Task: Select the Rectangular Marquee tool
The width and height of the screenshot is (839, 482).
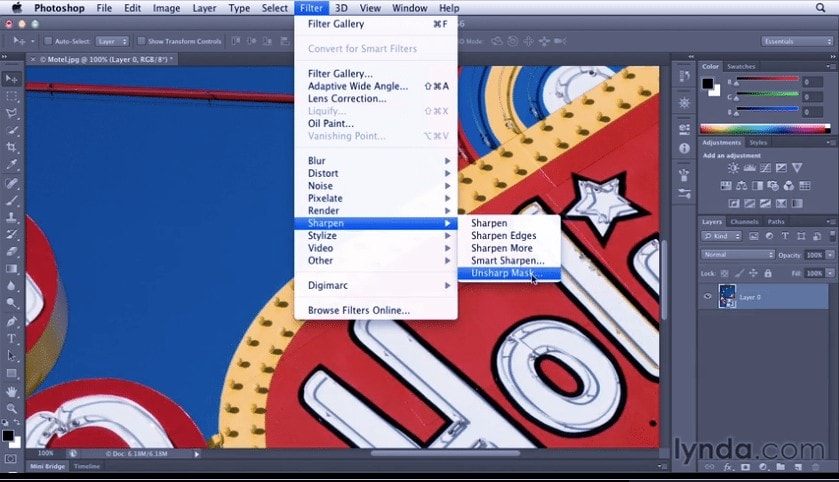Action: tap(11, 96)
